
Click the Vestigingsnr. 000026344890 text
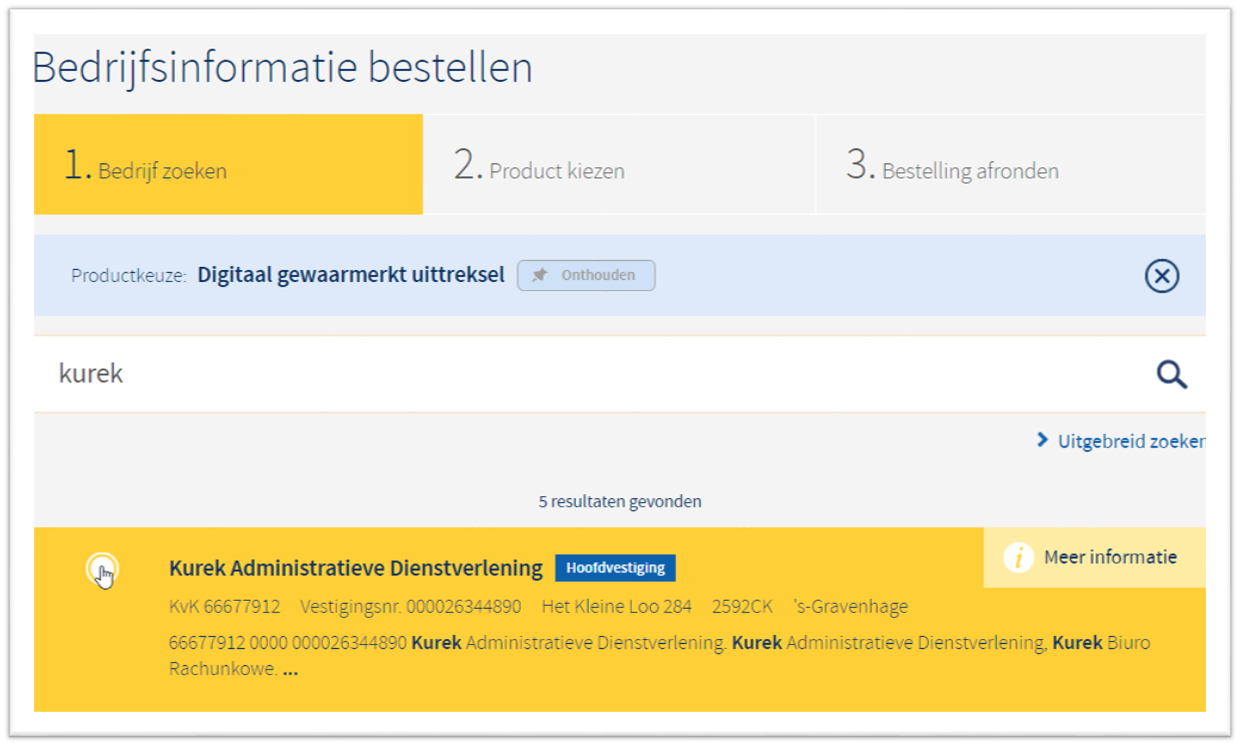coord(410,607)
